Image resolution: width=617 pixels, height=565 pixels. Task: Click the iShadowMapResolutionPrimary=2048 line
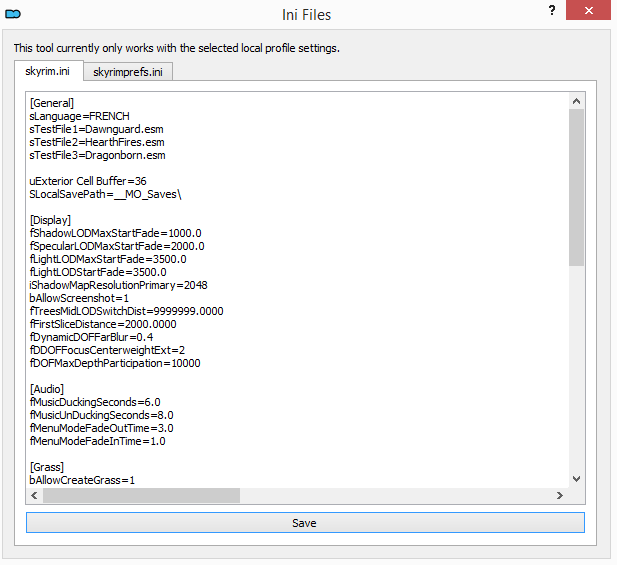click(x=118, y=285)
